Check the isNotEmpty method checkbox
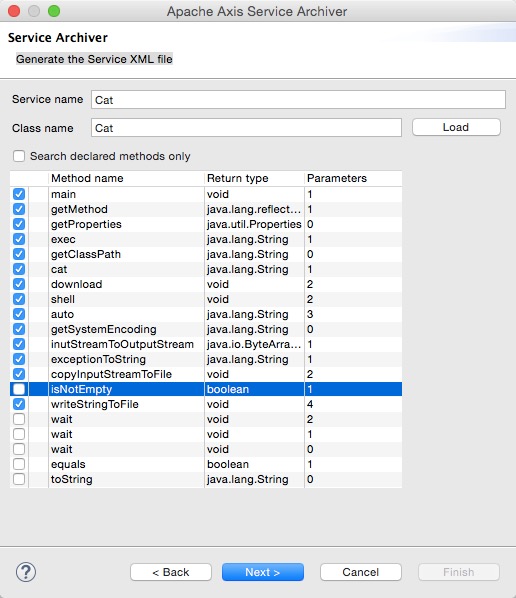 [19, 389]
